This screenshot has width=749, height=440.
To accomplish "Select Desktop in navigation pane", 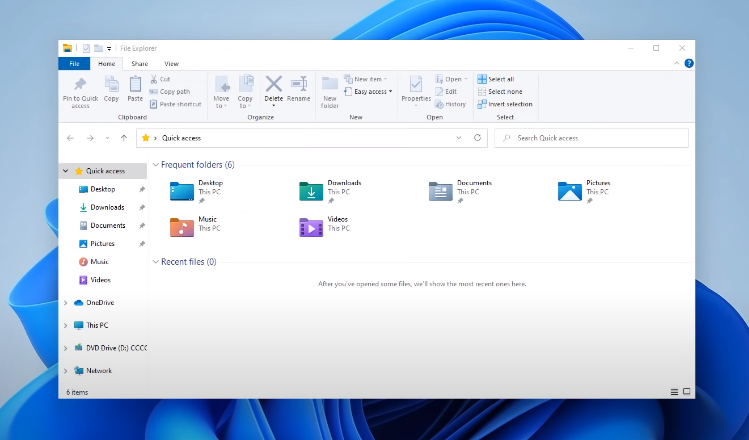I will tap(103, 189).
